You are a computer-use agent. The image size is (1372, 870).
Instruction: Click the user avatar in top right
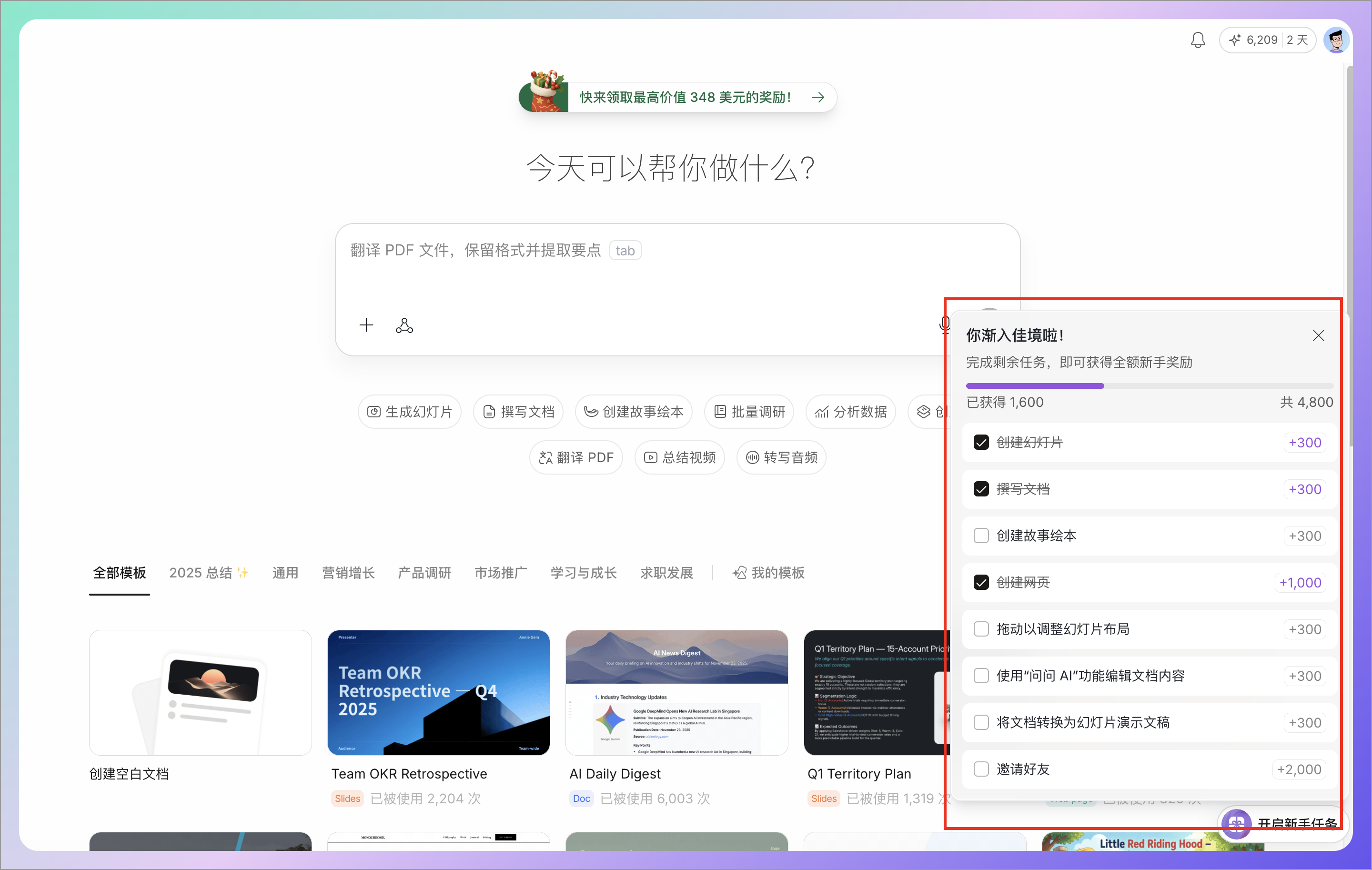point(1335,40)
